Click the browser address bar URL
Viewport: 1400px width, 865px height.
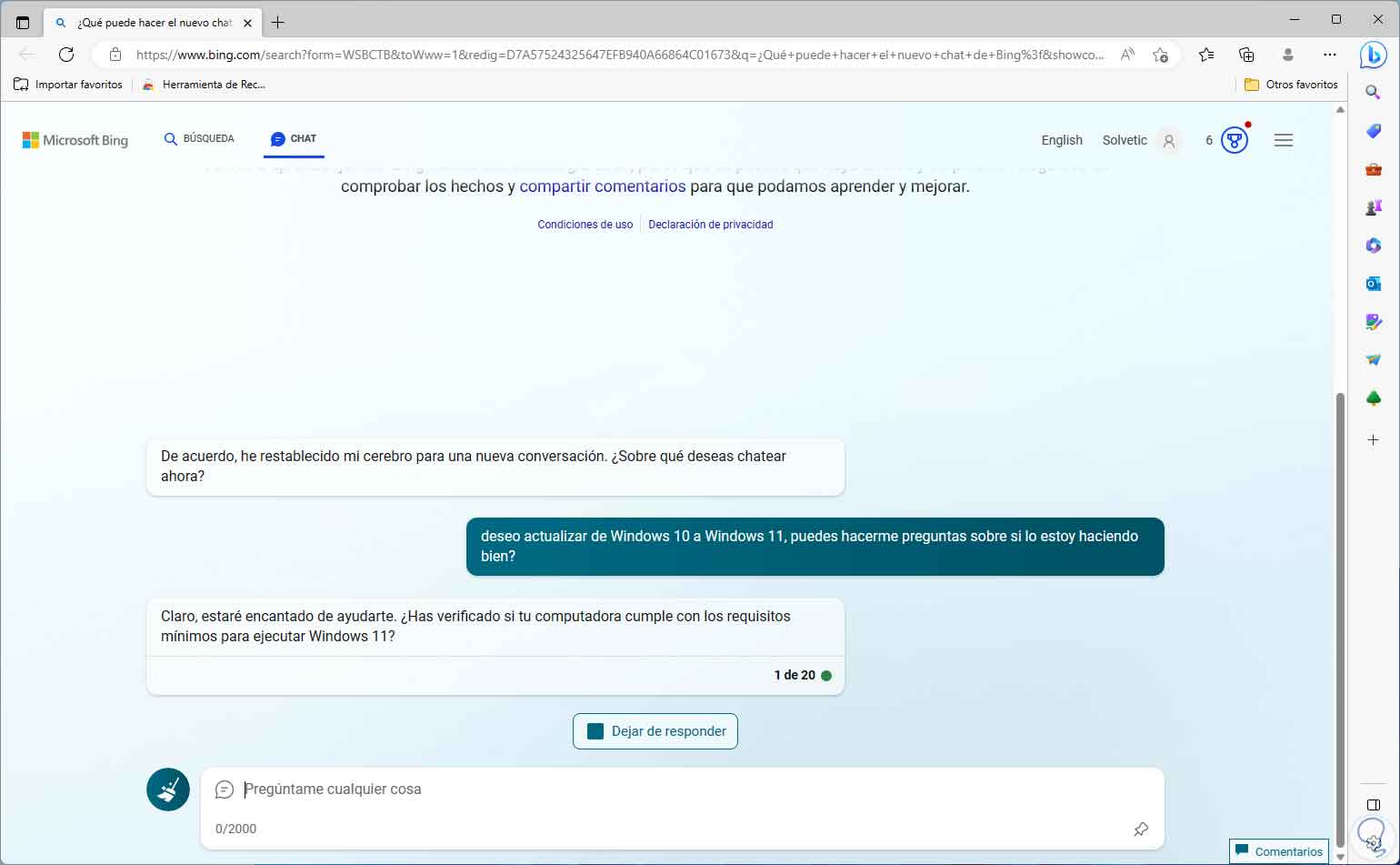point(620,55)
